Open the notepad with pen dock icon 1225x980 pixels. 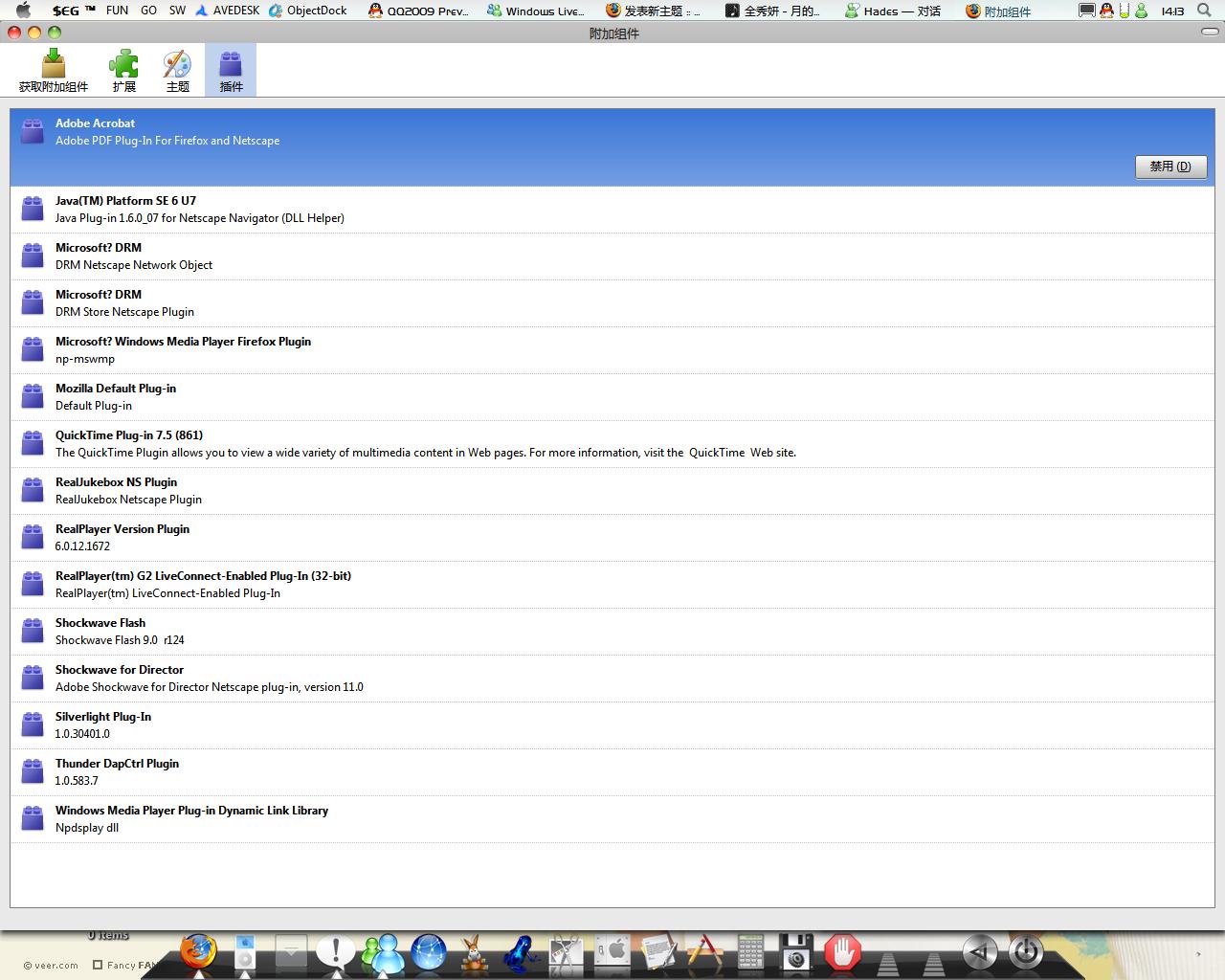(658, 953)
